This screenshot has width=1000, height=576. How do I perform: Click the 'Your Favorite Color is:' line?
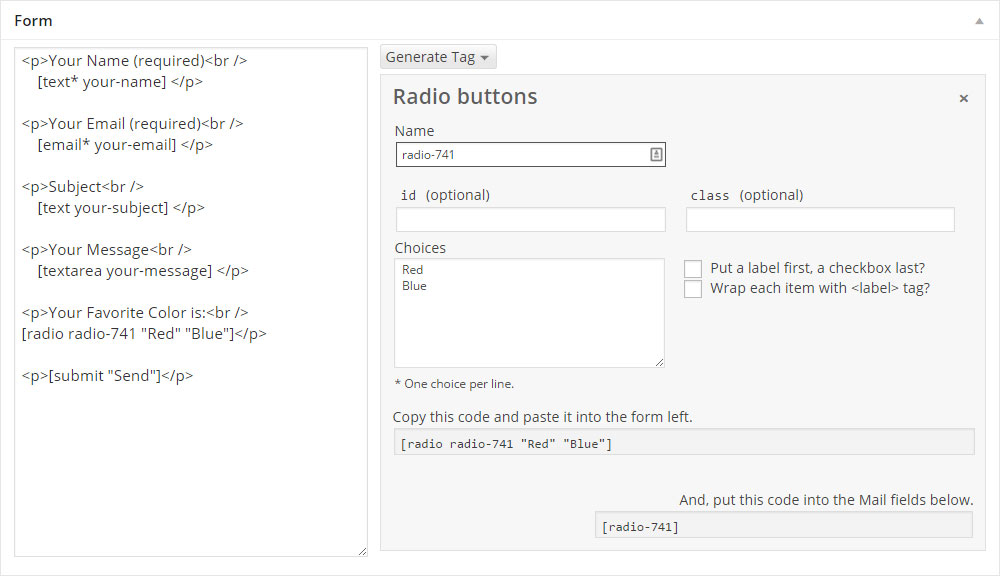135,313
